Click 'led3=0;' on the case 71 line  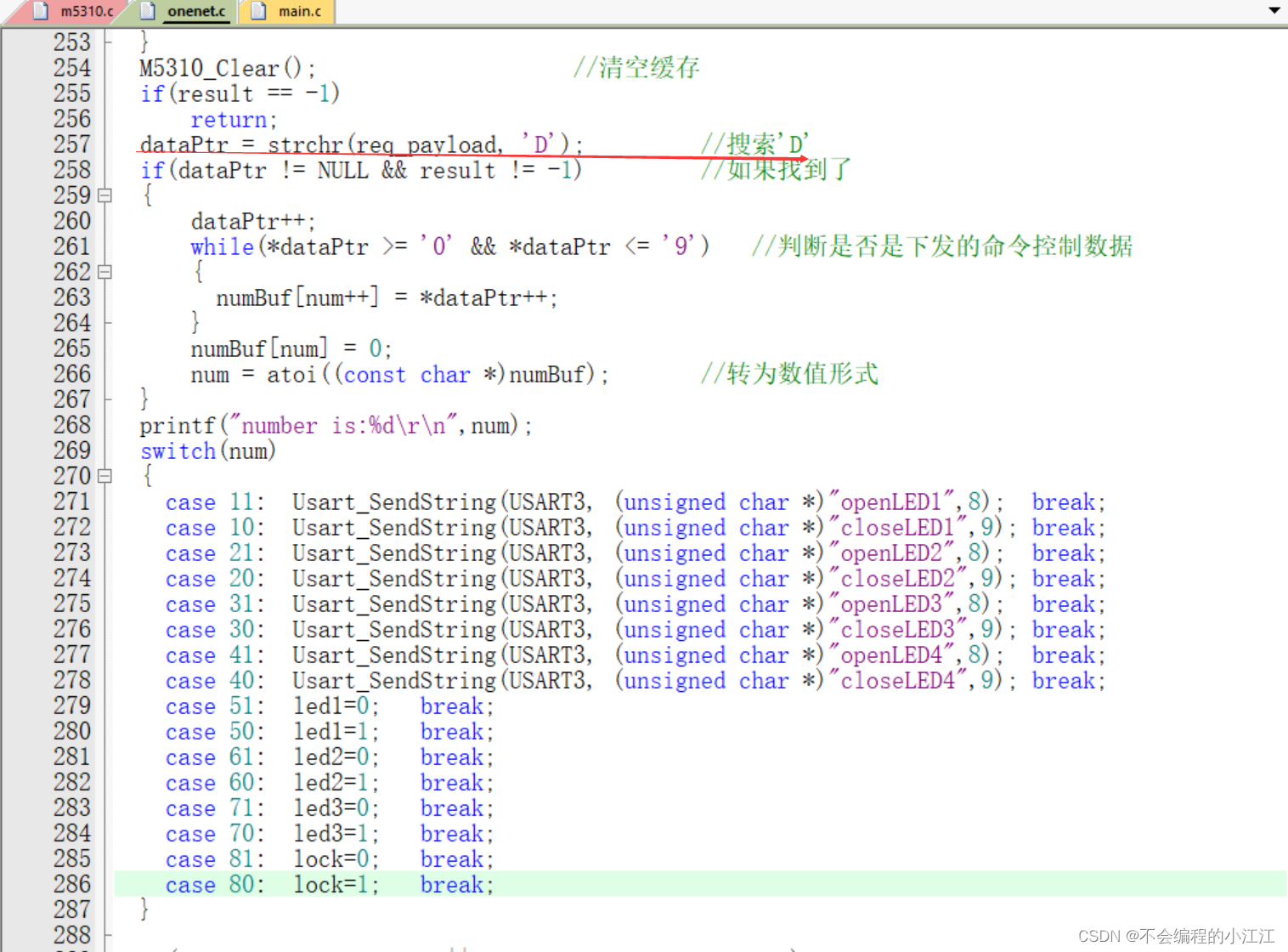pyautogui.click(x=336, y=808)
